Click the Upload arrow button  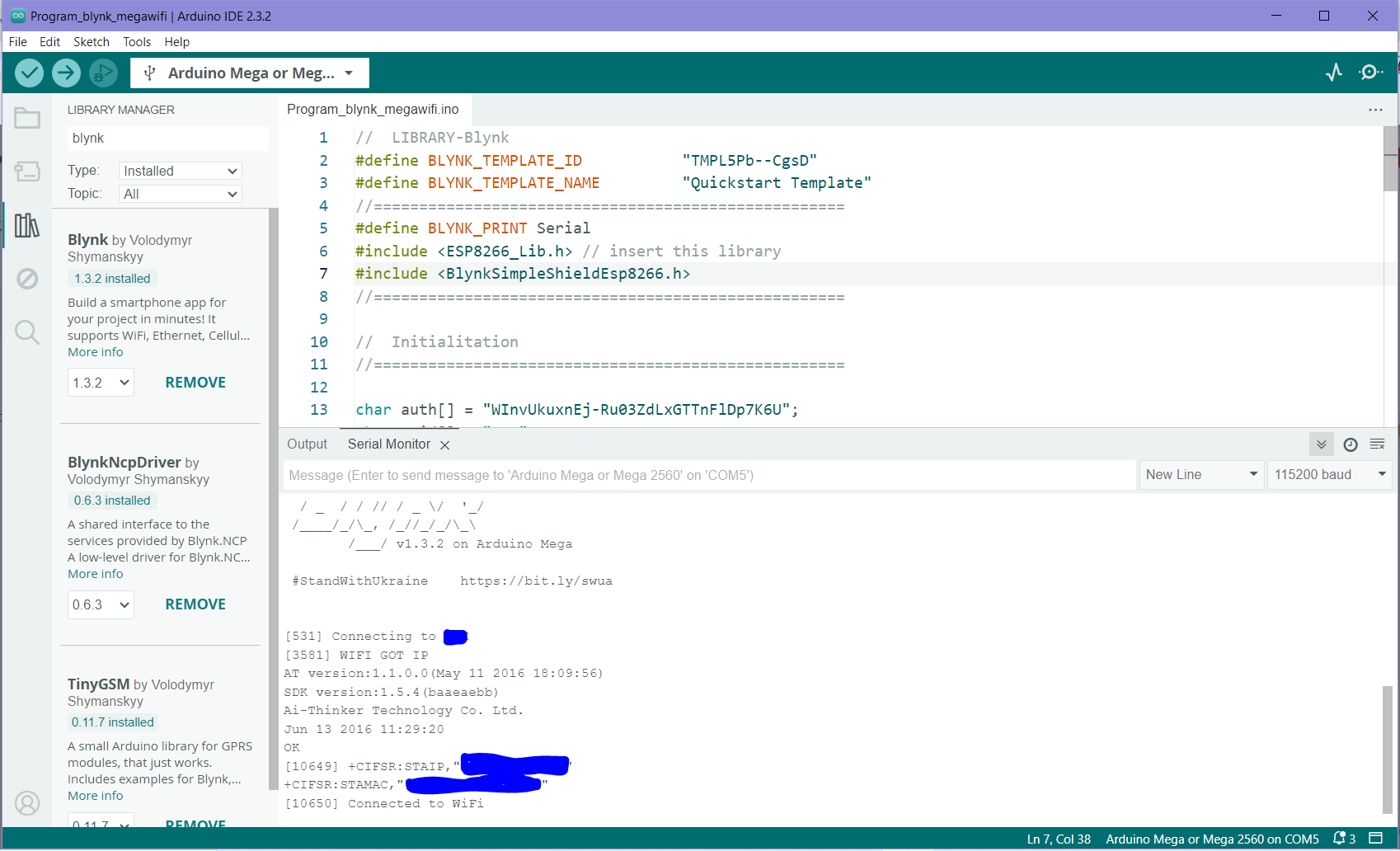click(x=66, y=73)
